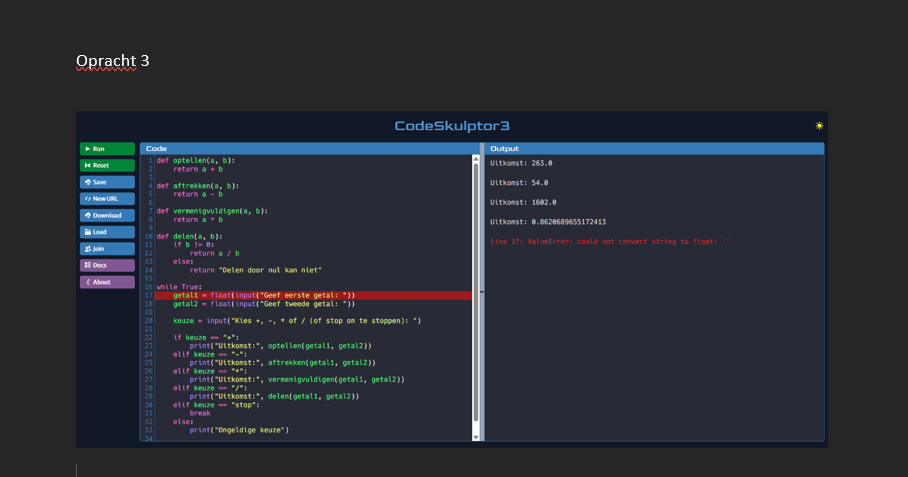This screenshot has height=477, width=908.
Task: Save the code with the Save button
Action: tap(107, 182)
